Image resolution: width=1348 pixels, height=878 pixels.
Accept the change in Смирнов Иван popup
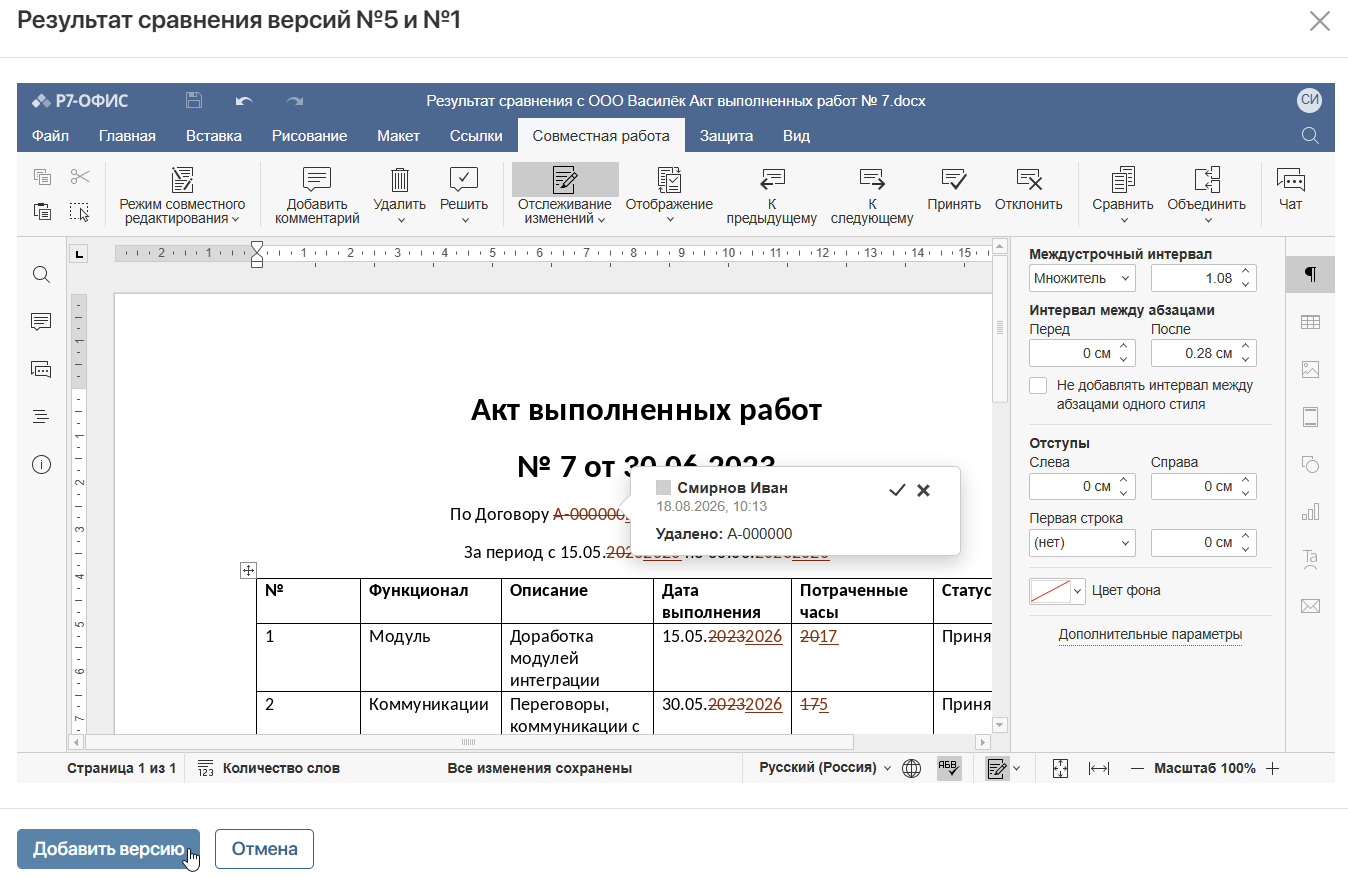point(897,490)
